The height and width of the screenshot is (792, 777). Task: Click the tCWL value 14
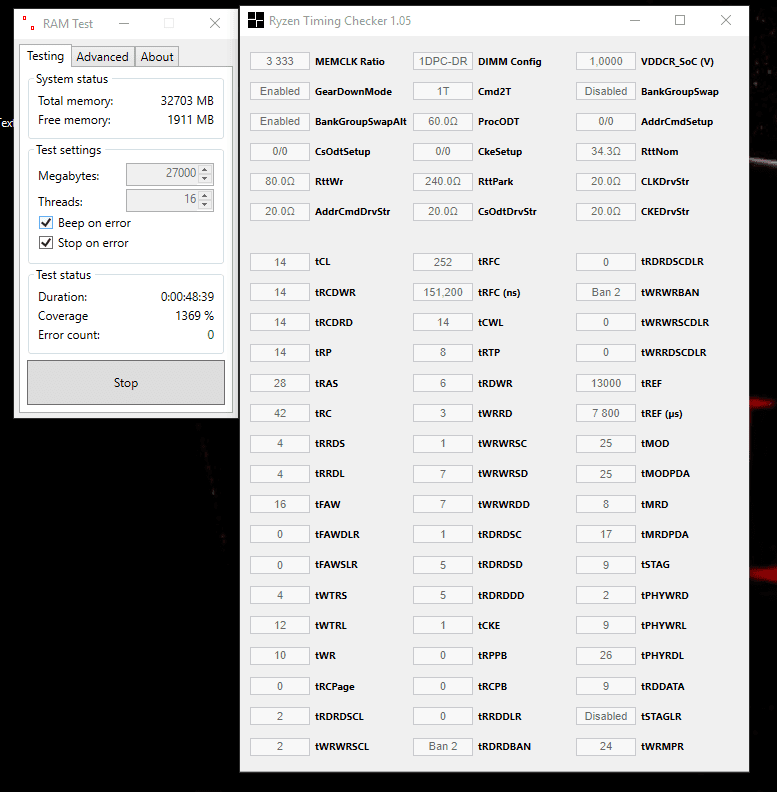[x=443, y=322]
